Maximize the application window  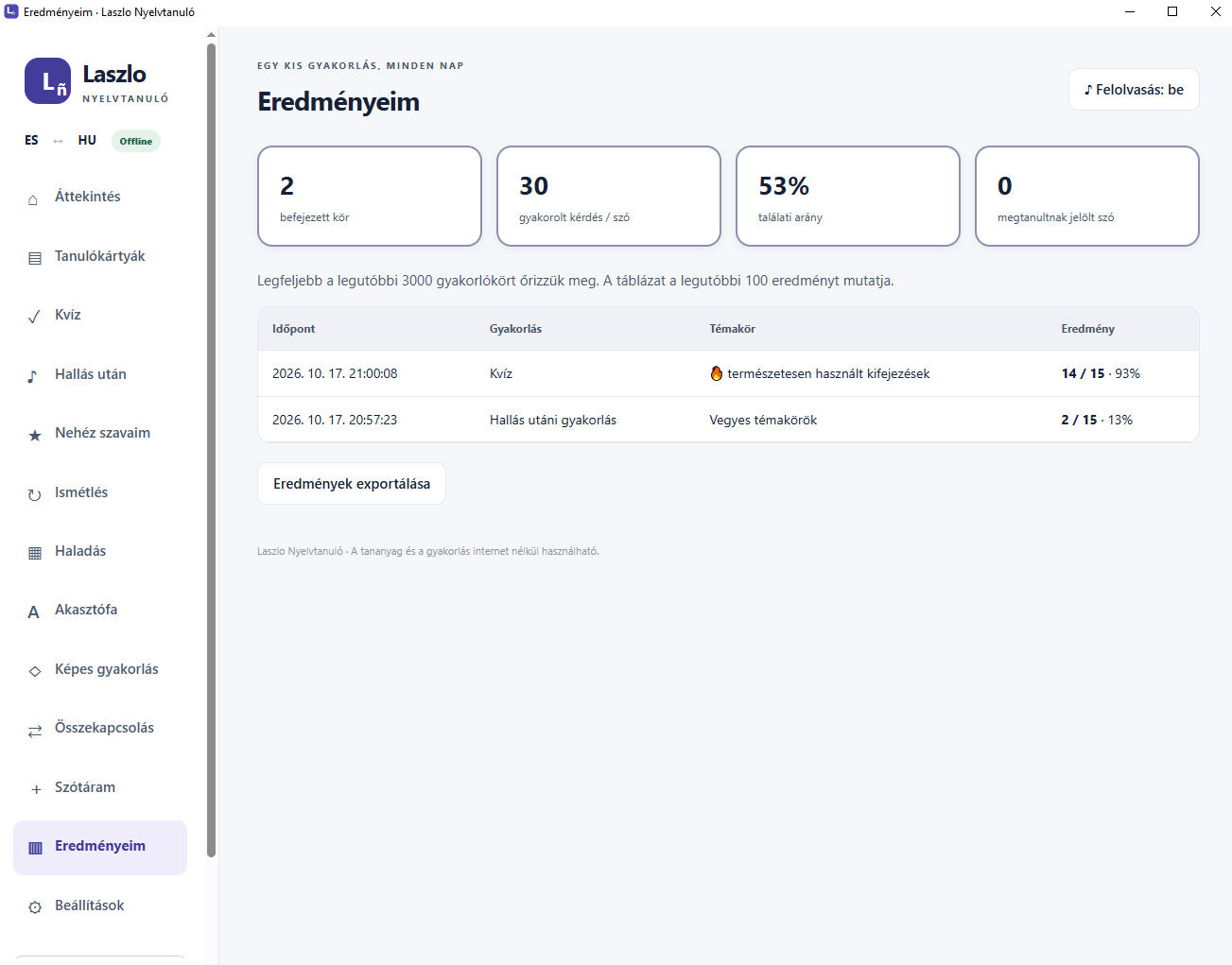pos(1172,11)
